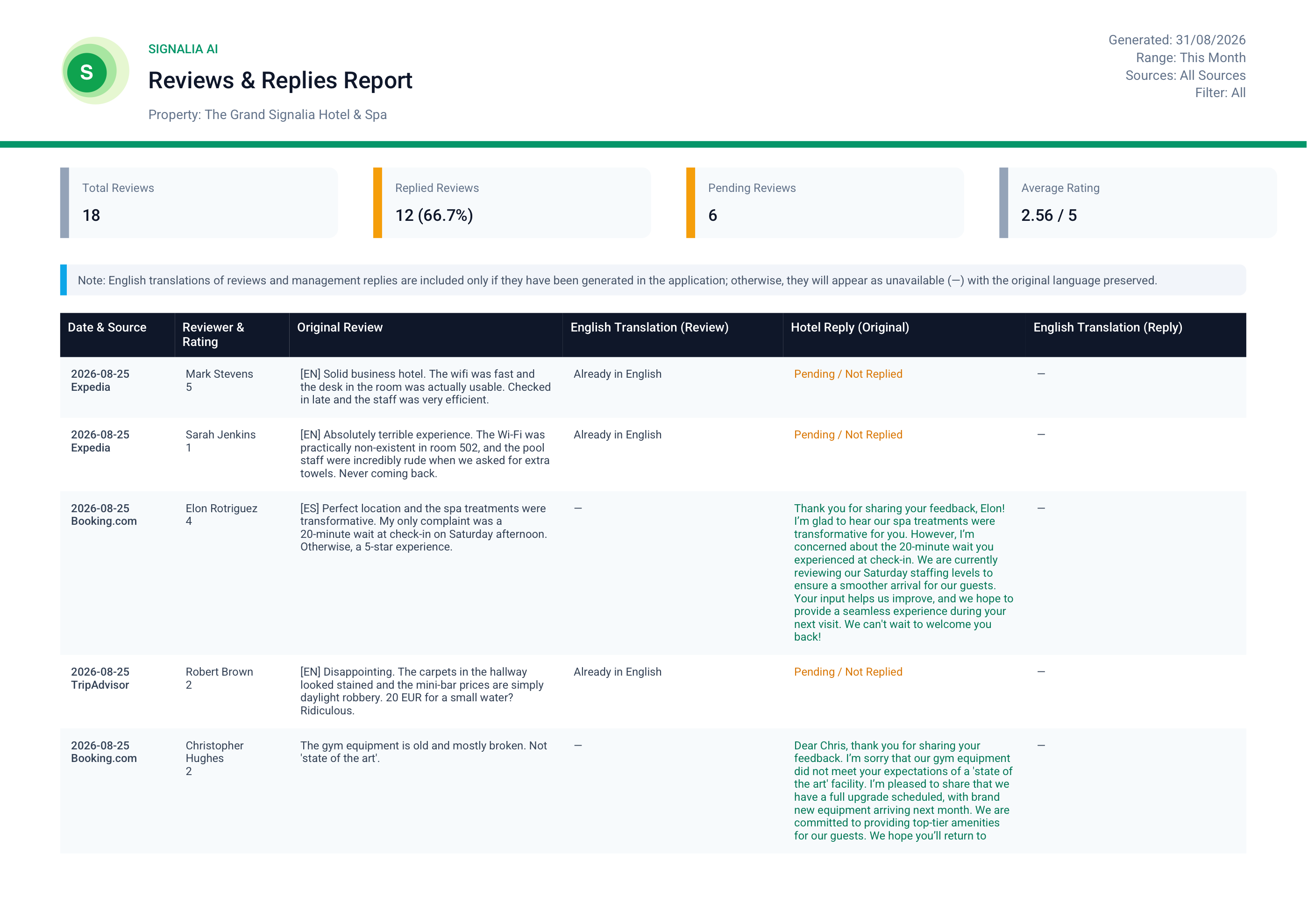Click Sources: All Sources text
This screenshot has width=1308, height=924.
coord(1185,75)
